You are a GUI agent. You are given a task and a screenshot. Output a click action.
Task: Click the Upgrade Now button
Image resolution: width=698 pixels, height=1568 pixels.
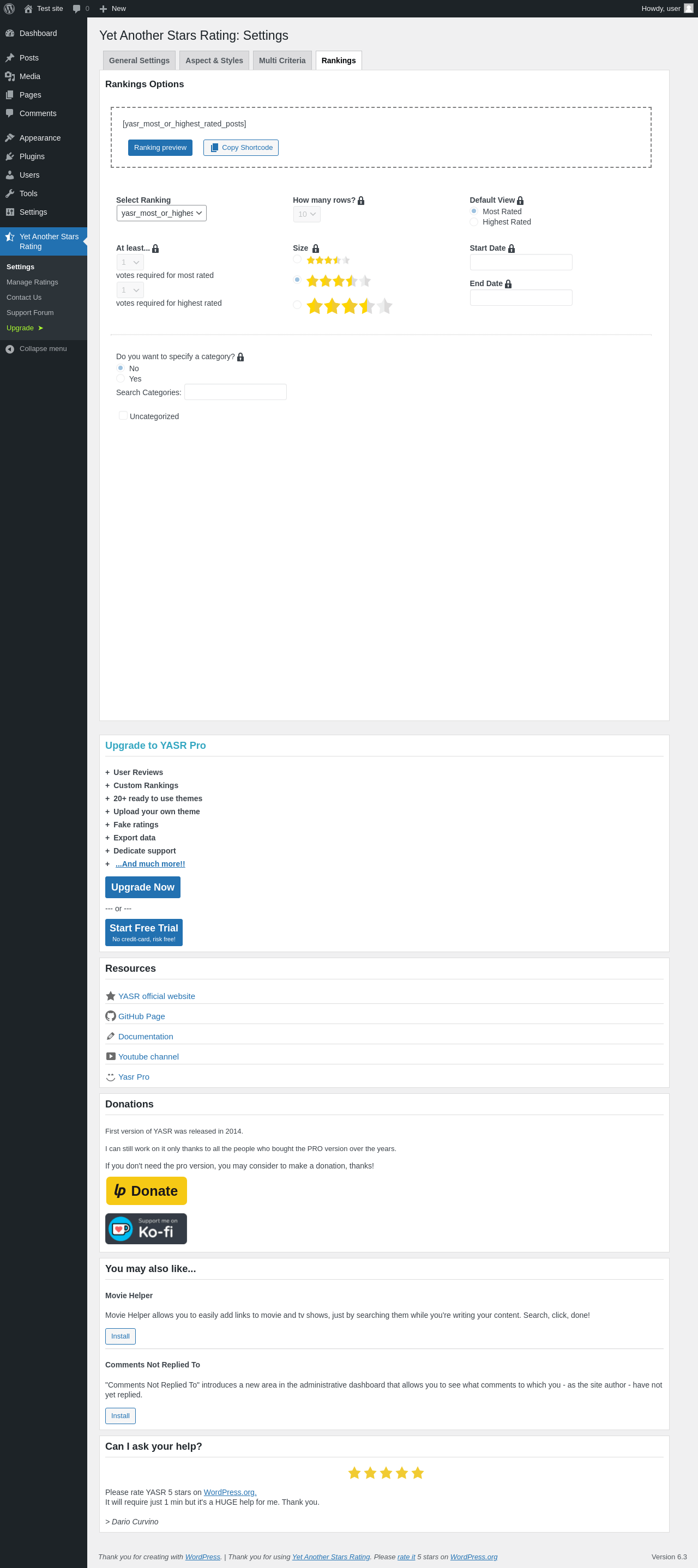[142, 887]
